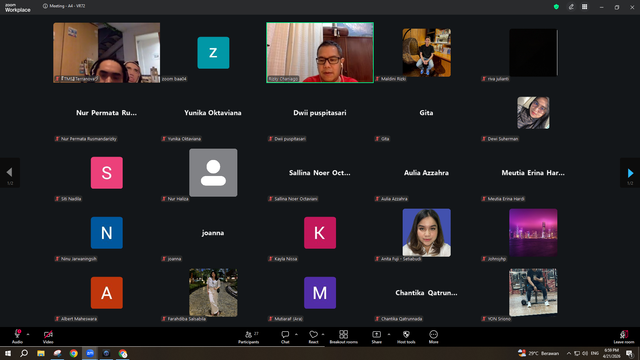
Task: Select Farahdiba Salsabila's profile photo
Action: (x=213, y=293)
